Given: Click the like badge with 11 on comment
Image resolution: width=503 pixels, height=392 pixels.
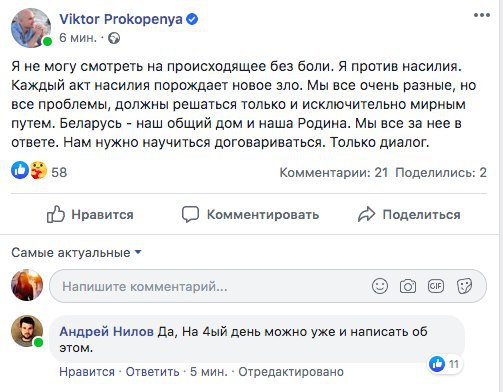Looking at the screenshot, I should coord(444,364).
